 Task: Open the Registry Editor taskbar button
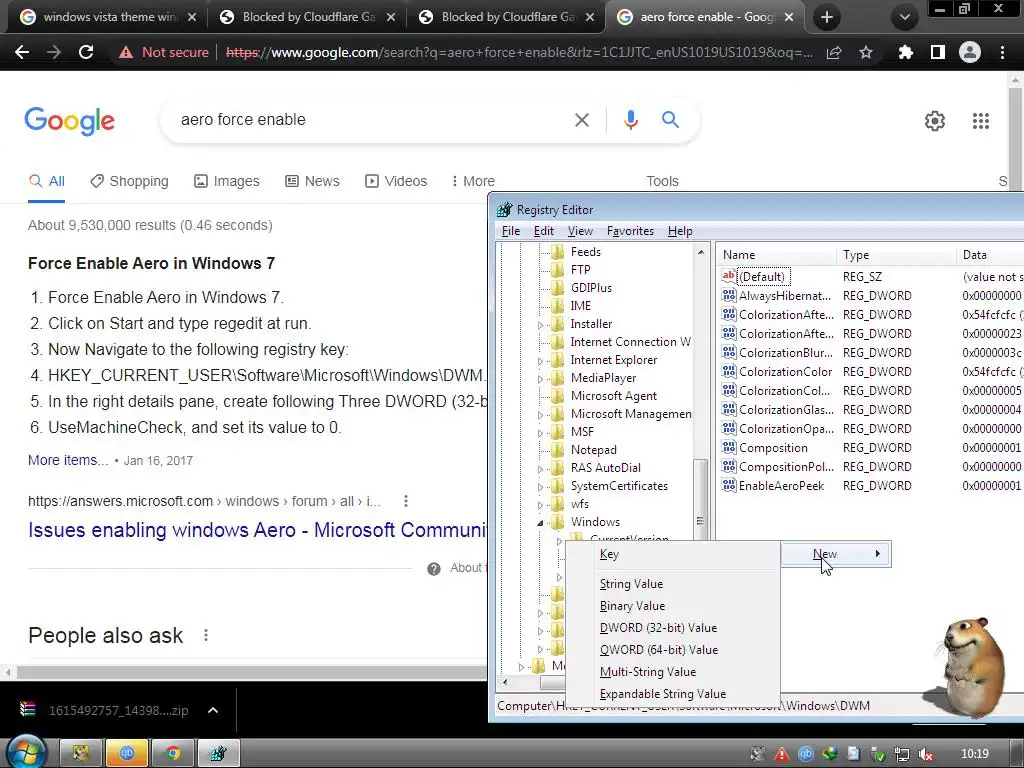pyautogui.click(x=219, y=754)
